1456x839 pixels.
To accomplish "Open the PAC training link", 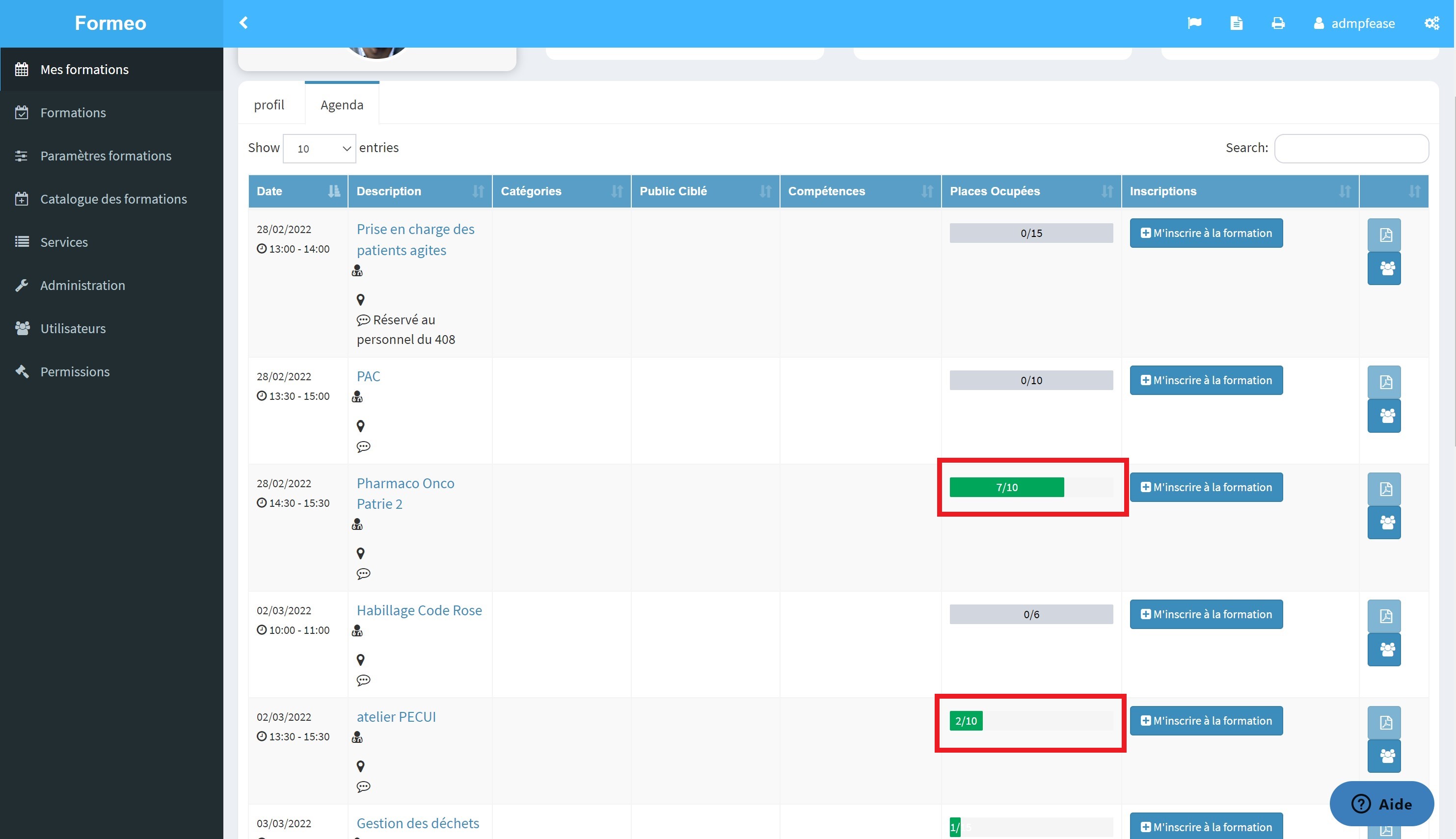I will tap(368, 376).
